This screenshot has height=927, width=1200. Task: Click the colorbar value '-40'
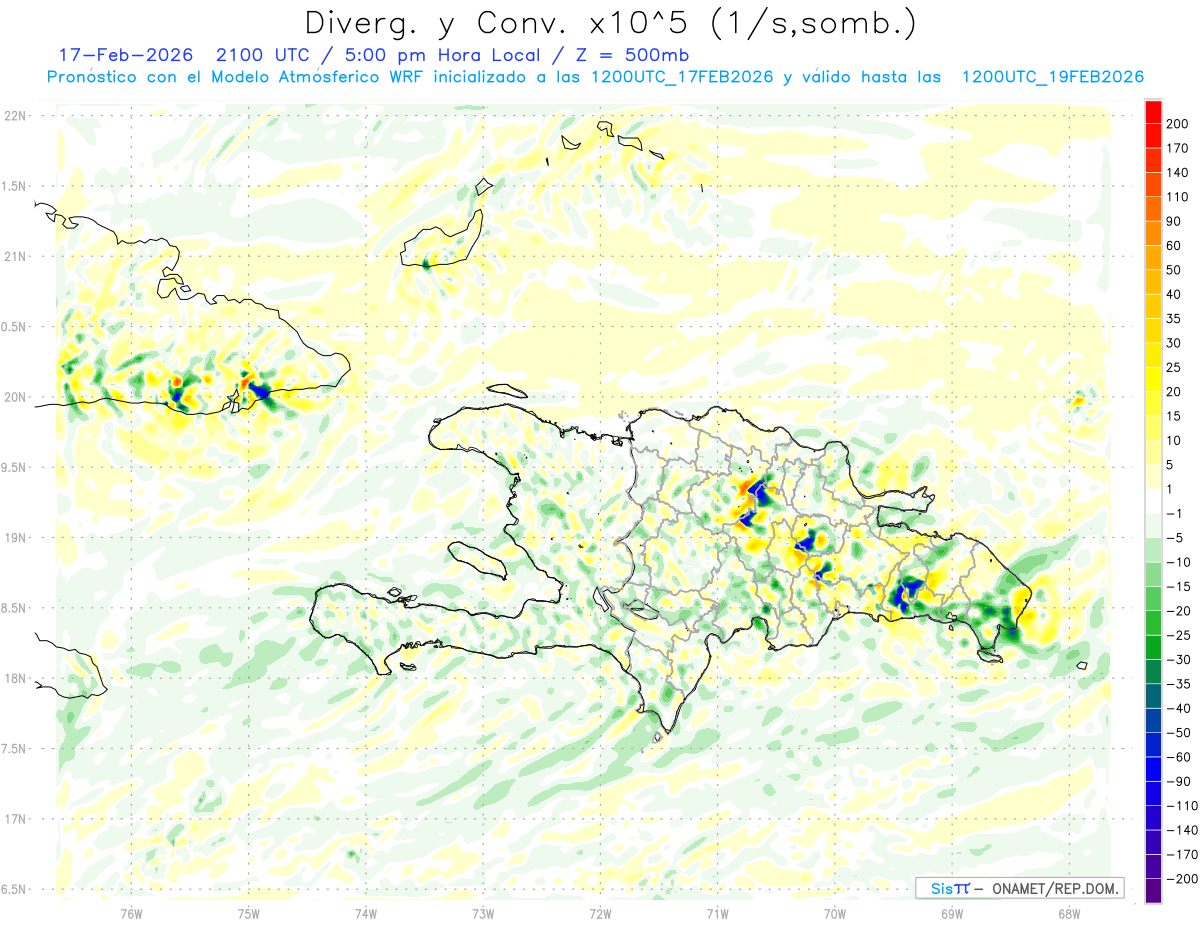coord(1180,708)
